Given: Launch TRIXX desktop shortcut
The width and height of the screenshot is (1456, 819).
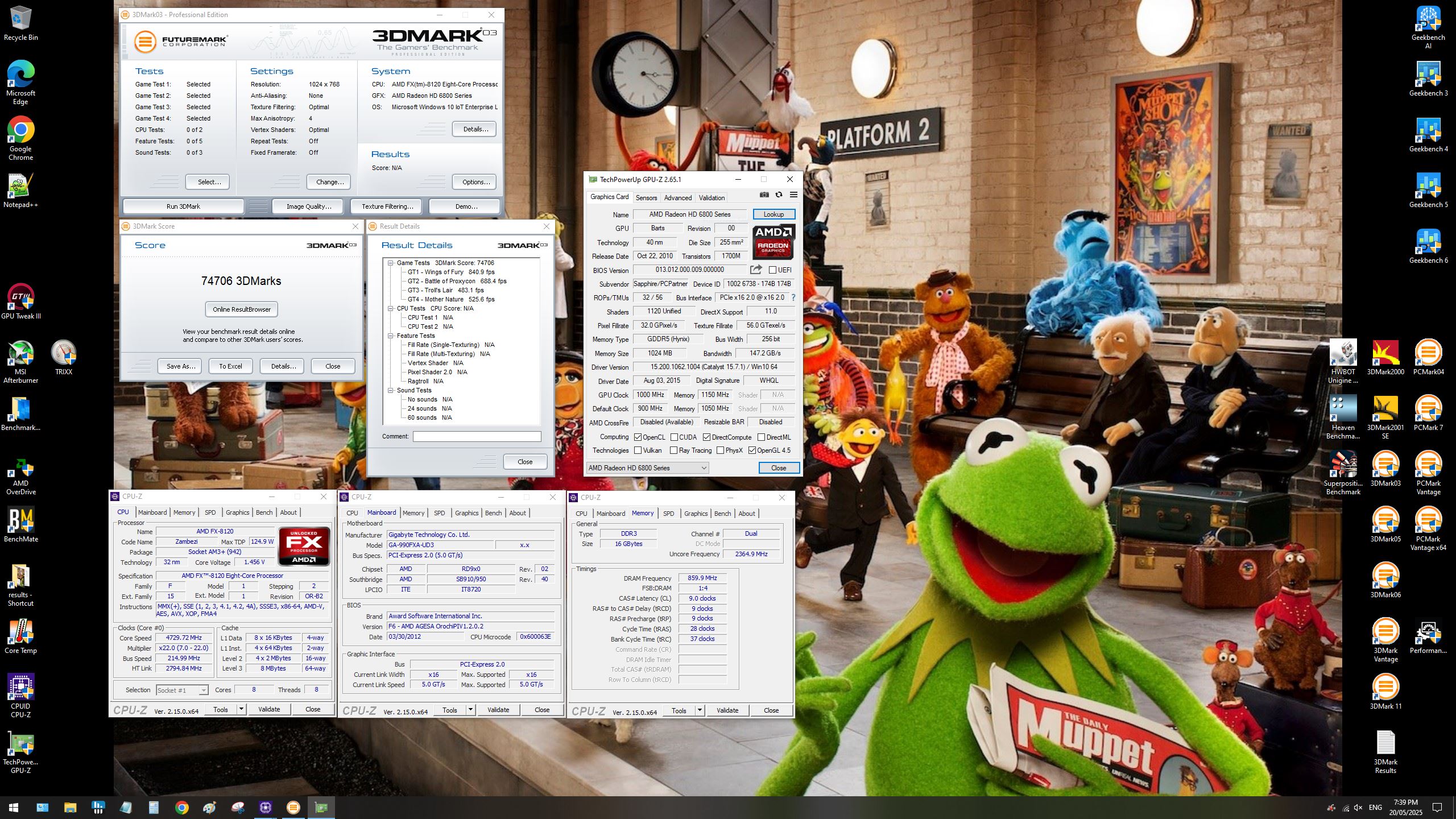Looking at the screenshot, I should (x=64, y=357).
